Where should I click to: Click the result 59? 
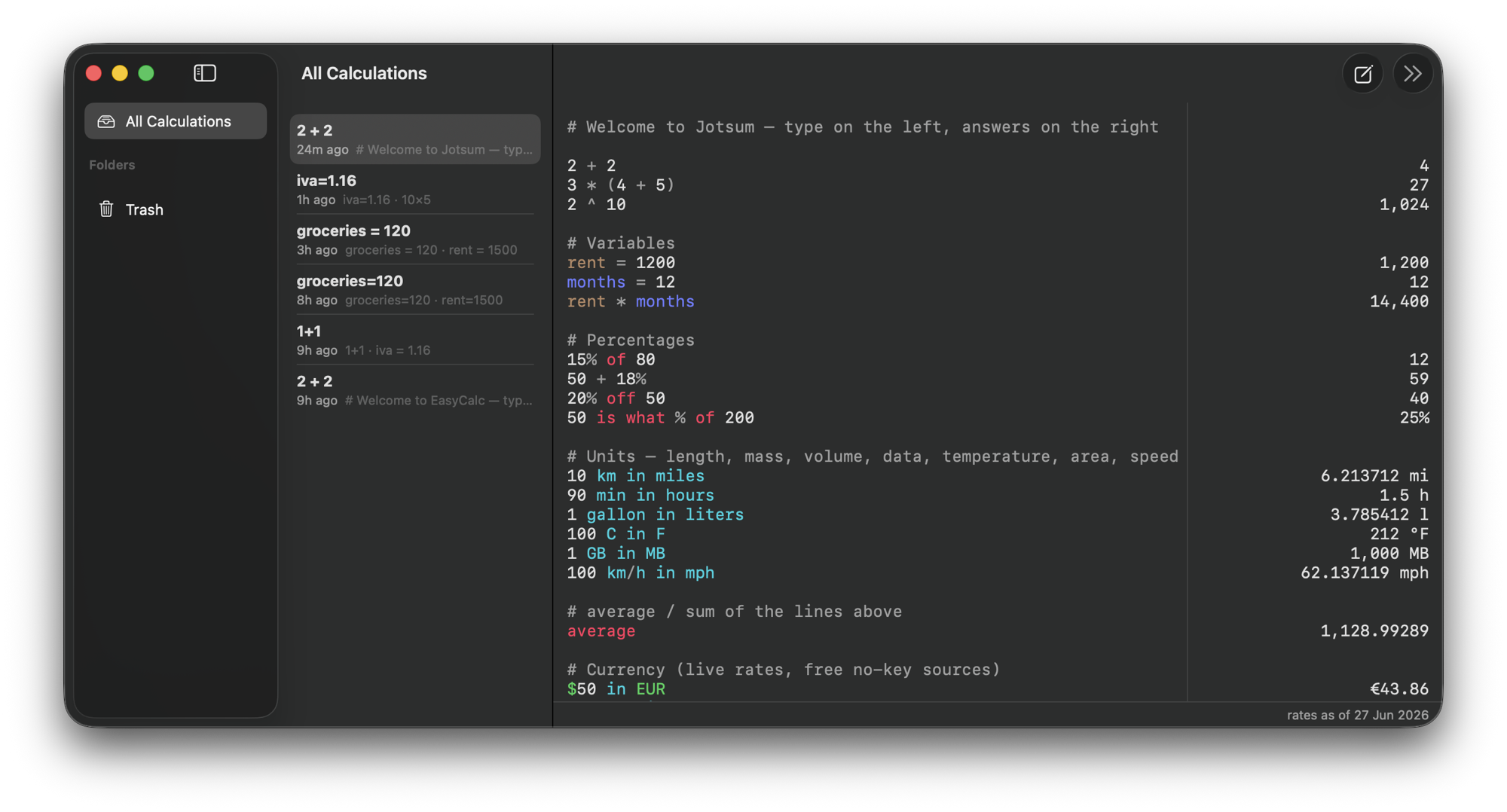tap(1420, 379)
